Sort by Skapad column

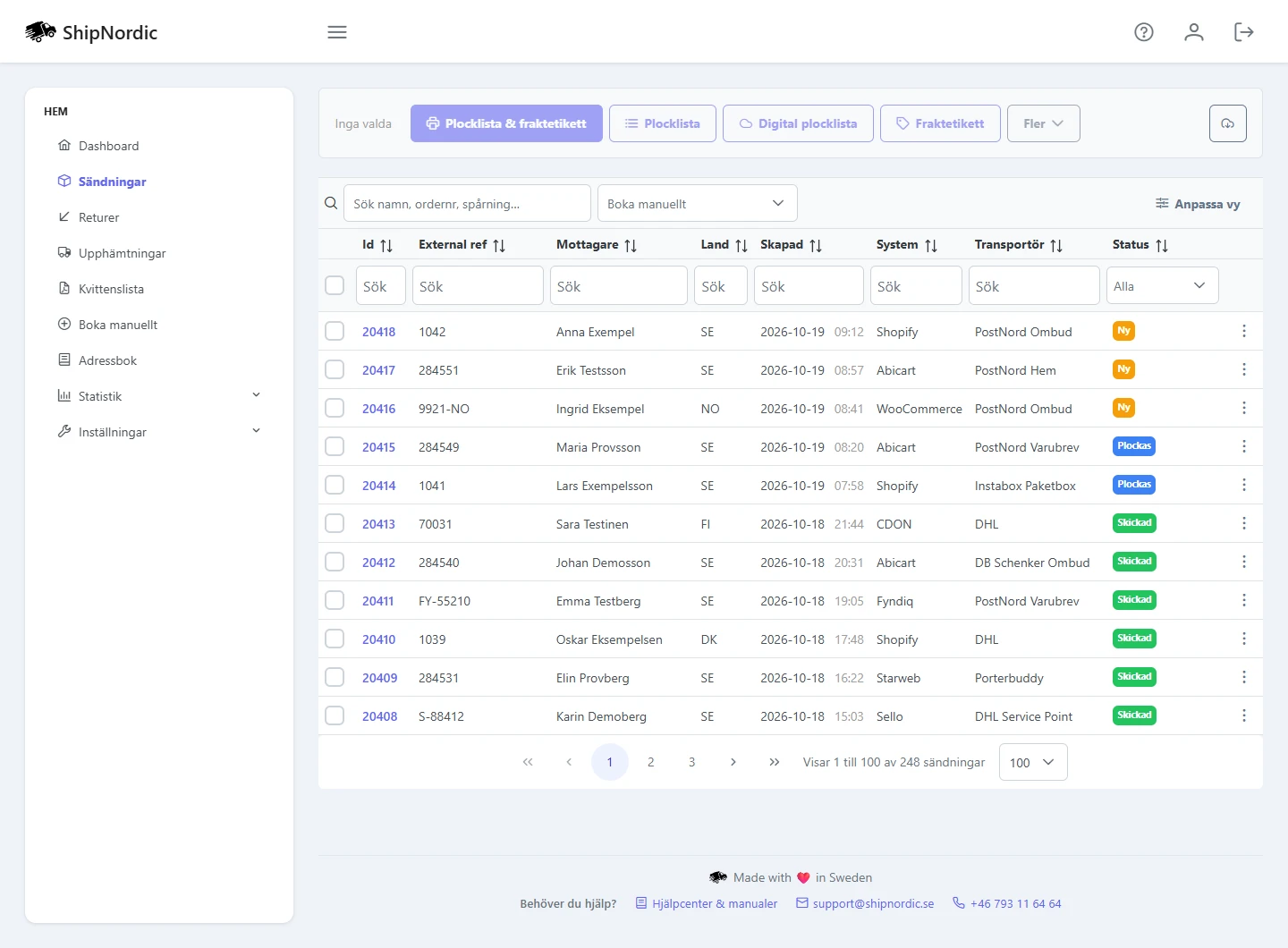pos(816,245)
